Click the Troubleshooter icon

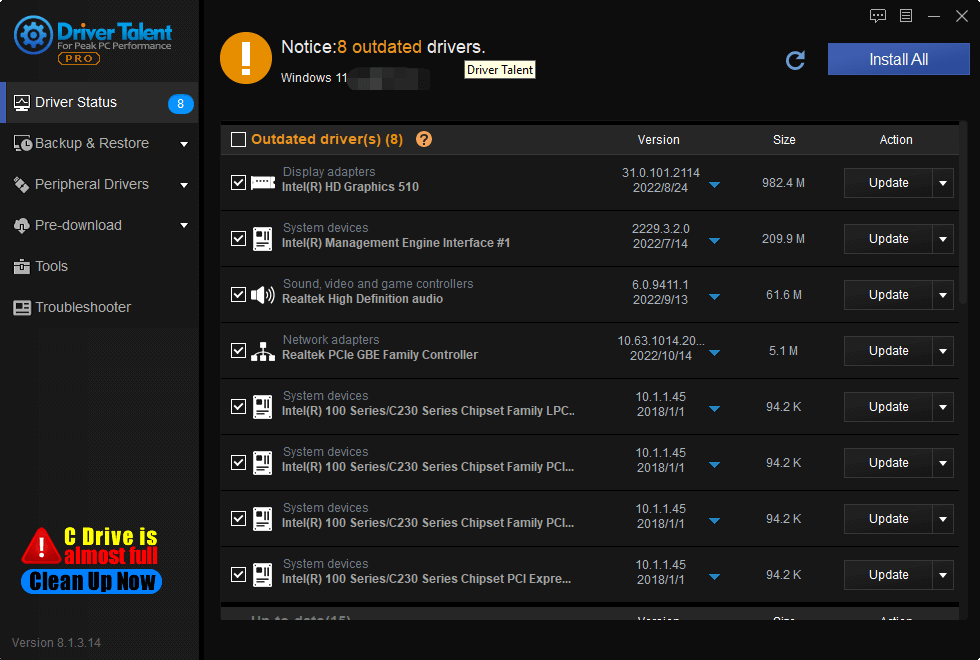coord(22,308)
